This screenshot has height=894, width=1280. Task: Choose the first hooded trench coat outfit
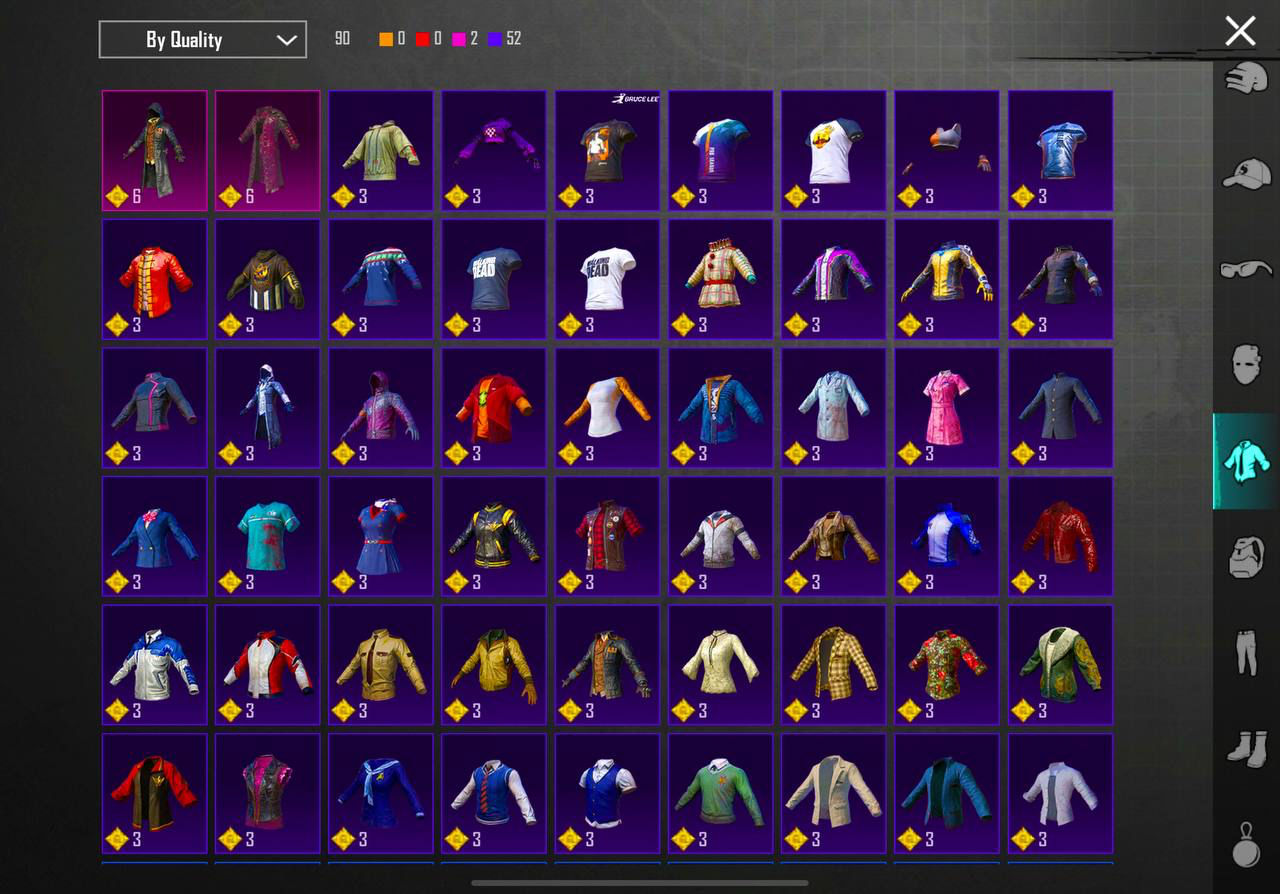pyautogui.click(x=154, y=150)
